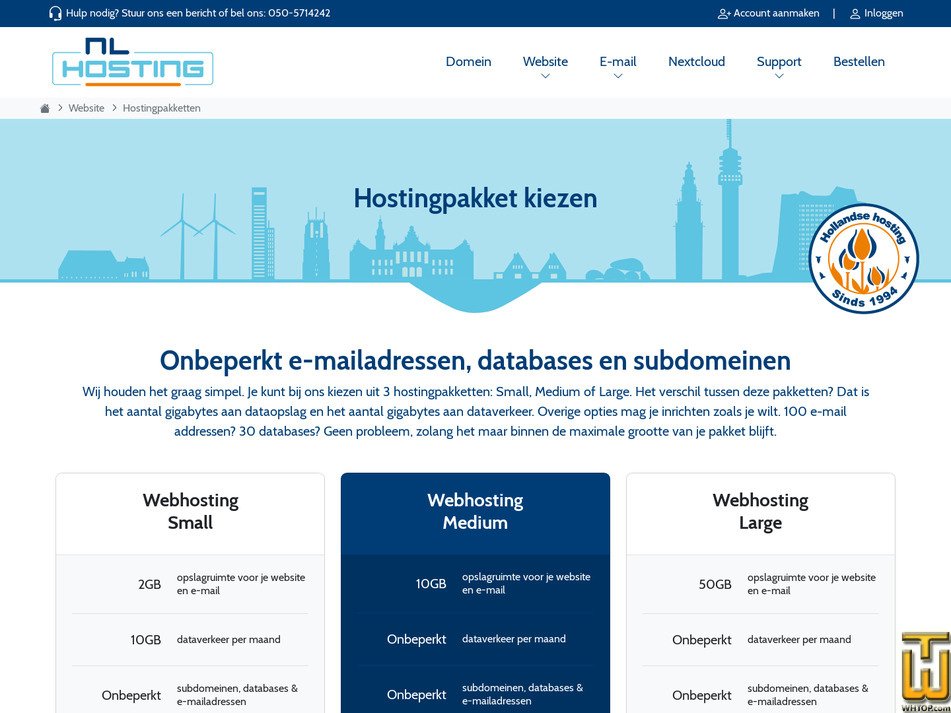Go to home via breadcrumb house icon
Screen dimensions: 951x713
45,109
